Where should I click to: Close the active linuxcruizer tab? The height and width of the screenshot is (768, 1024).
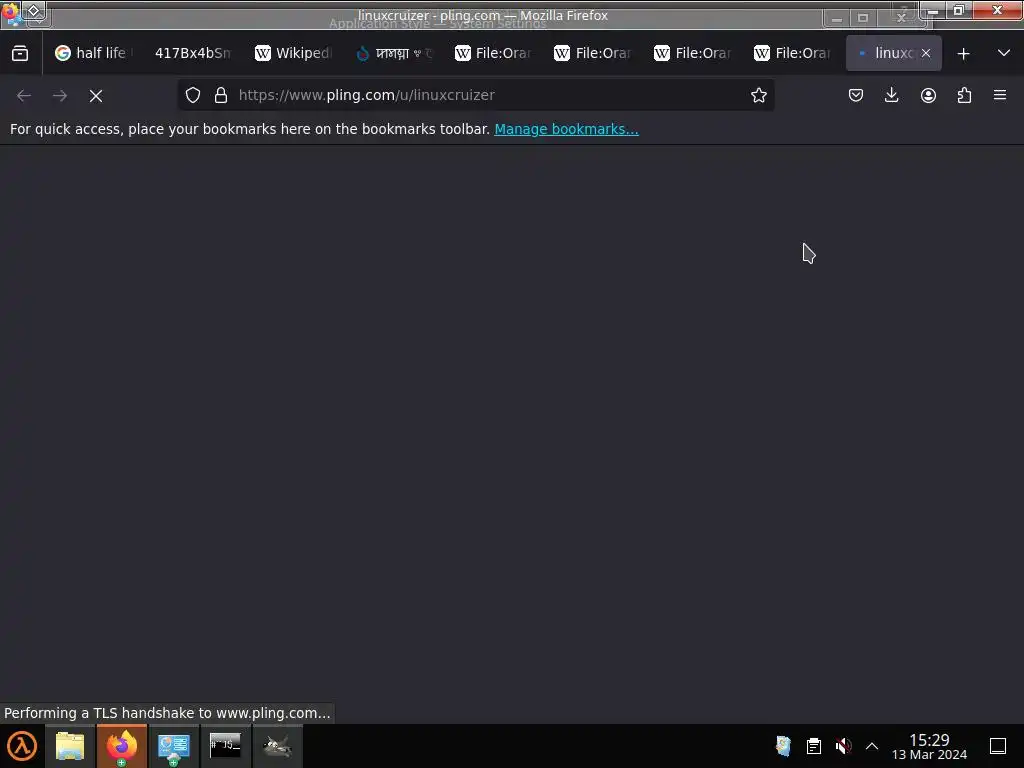(926, 53)
